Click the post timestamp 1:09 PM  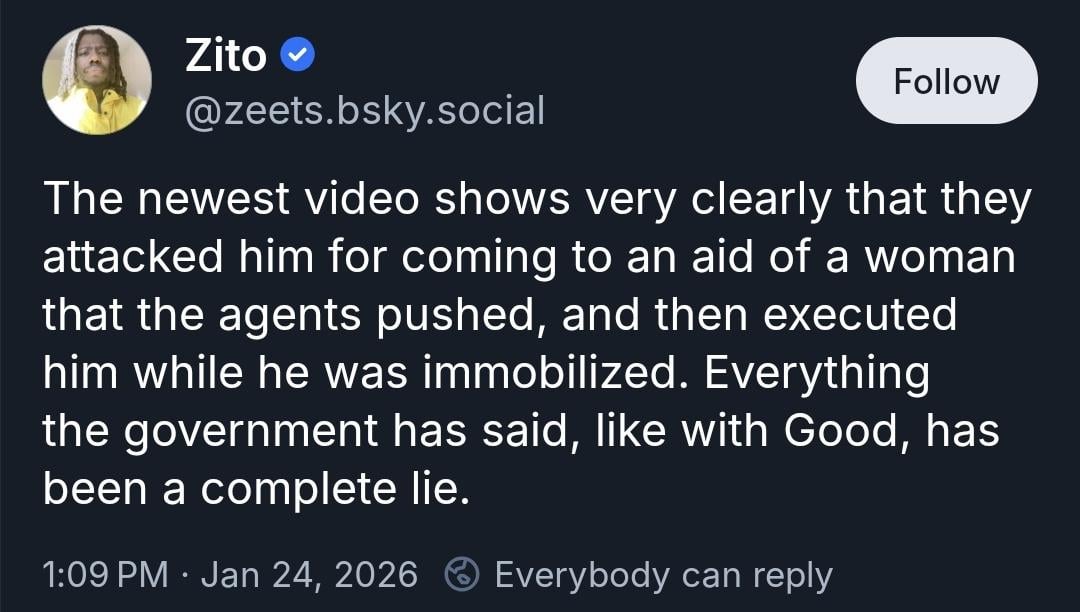105,575
